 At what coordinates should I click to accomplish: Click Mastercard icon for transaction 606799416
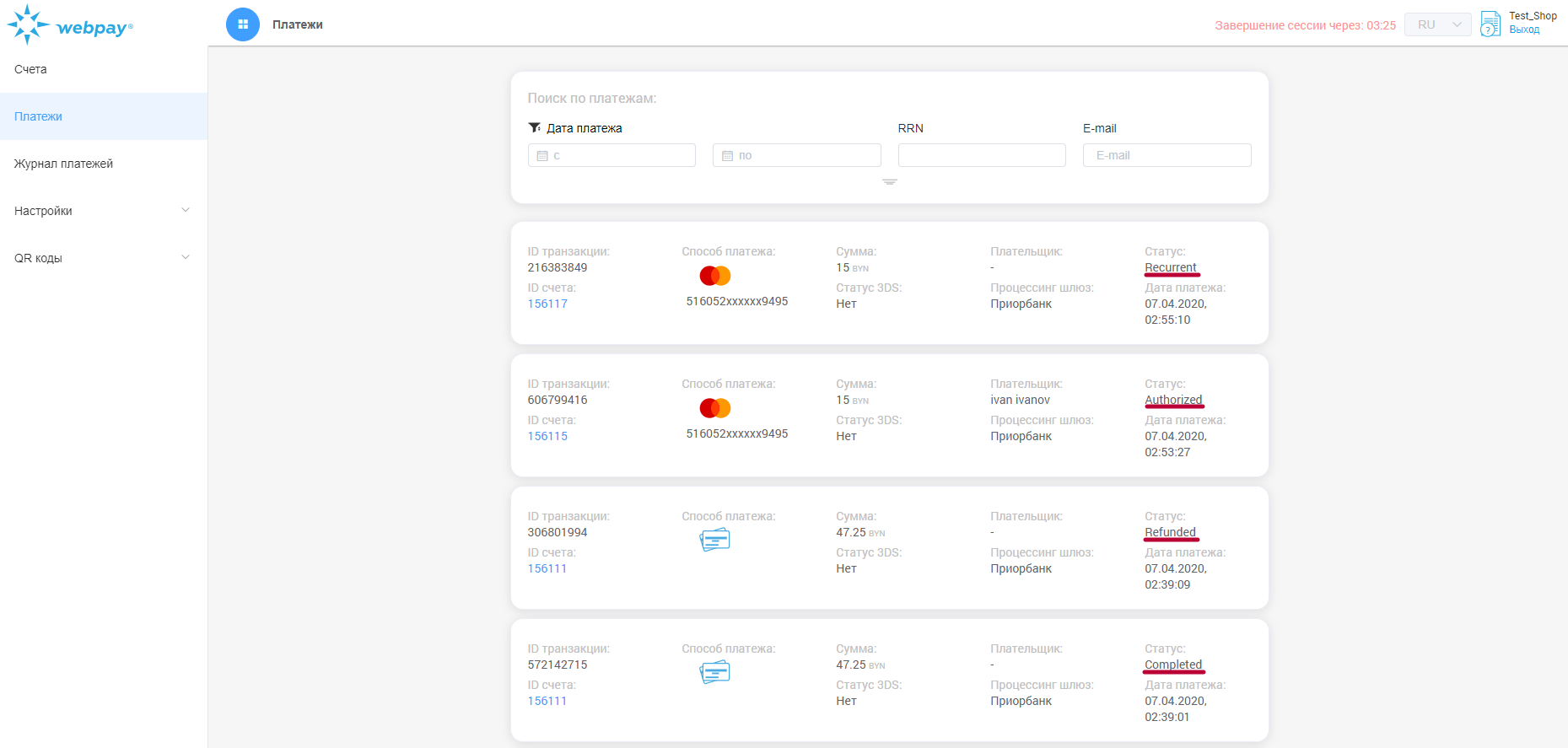pyautogui.click(x=714, y=408)
